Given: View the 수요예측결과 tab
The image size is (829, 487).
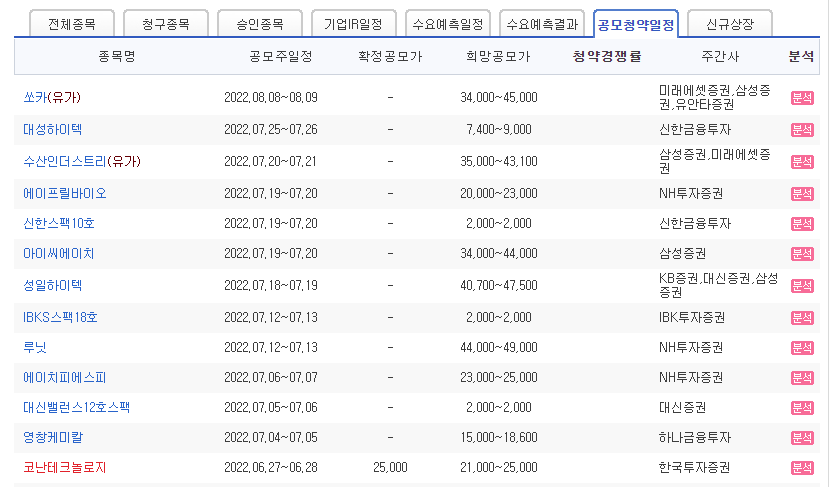Looking at the screenshot, I should tap(542, 24).
